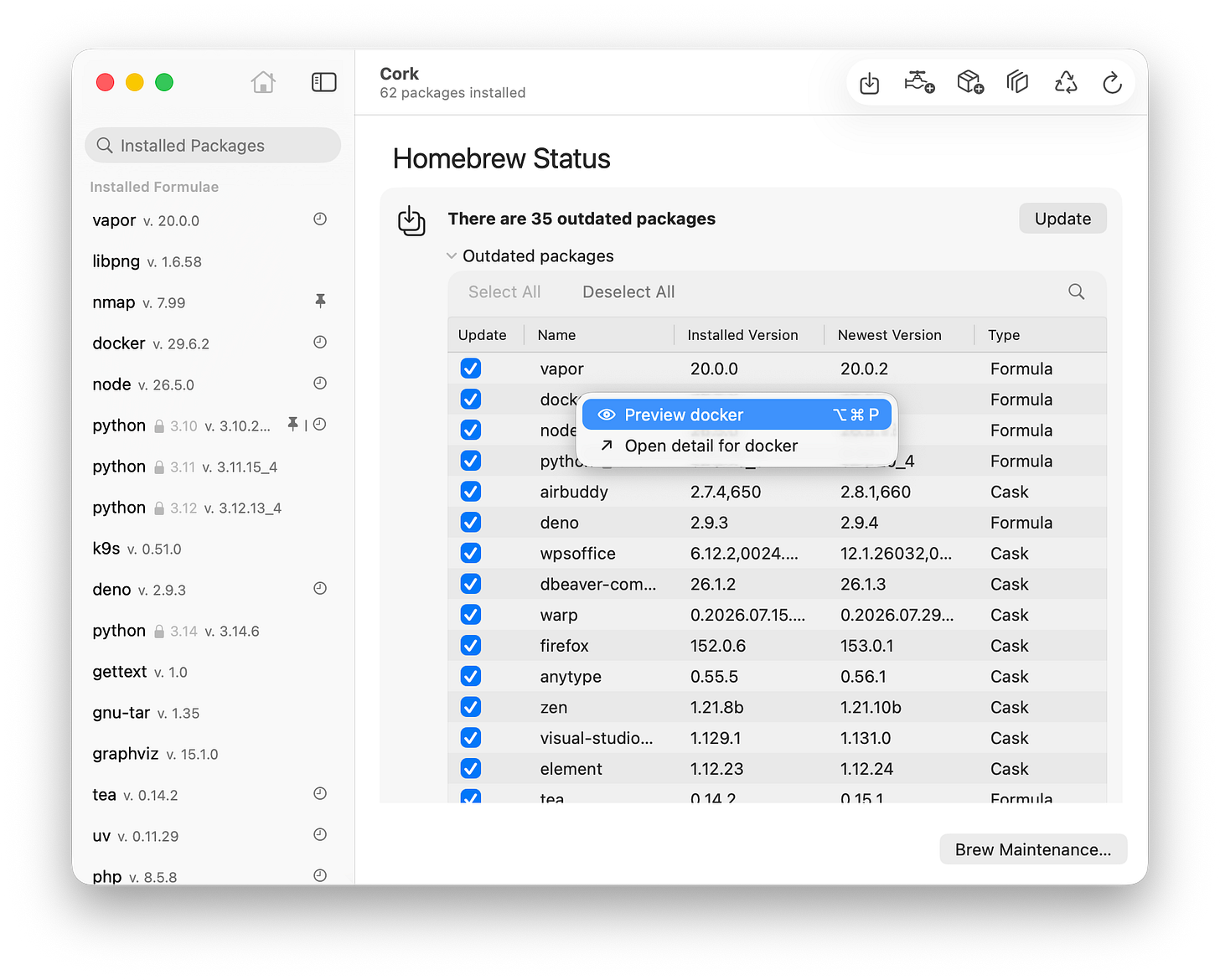Open the services stacked-squares toolbar icon

tap(1017, 82)
